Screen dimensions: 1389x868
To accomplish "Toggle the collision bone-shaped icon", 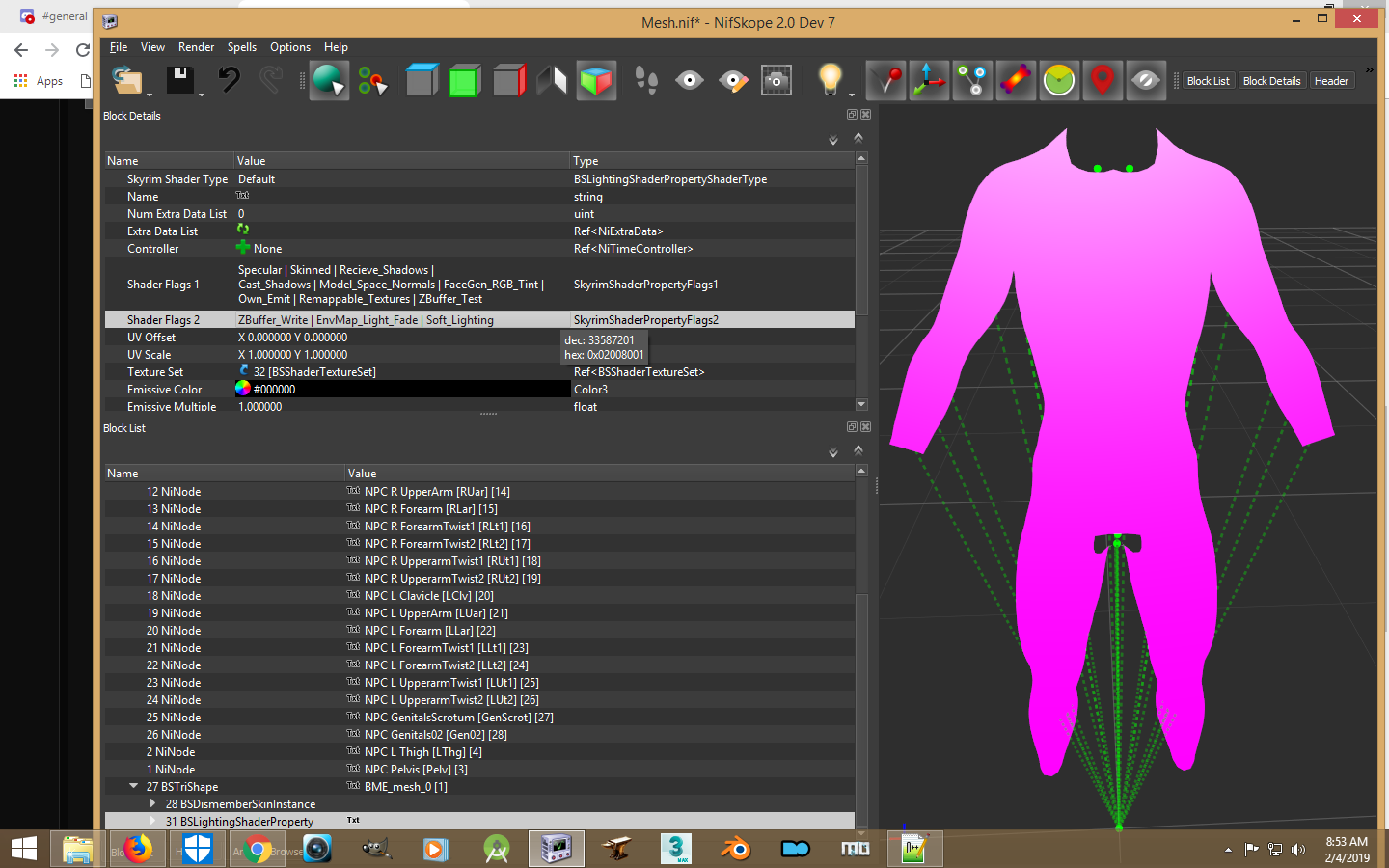I will 1016,80.
